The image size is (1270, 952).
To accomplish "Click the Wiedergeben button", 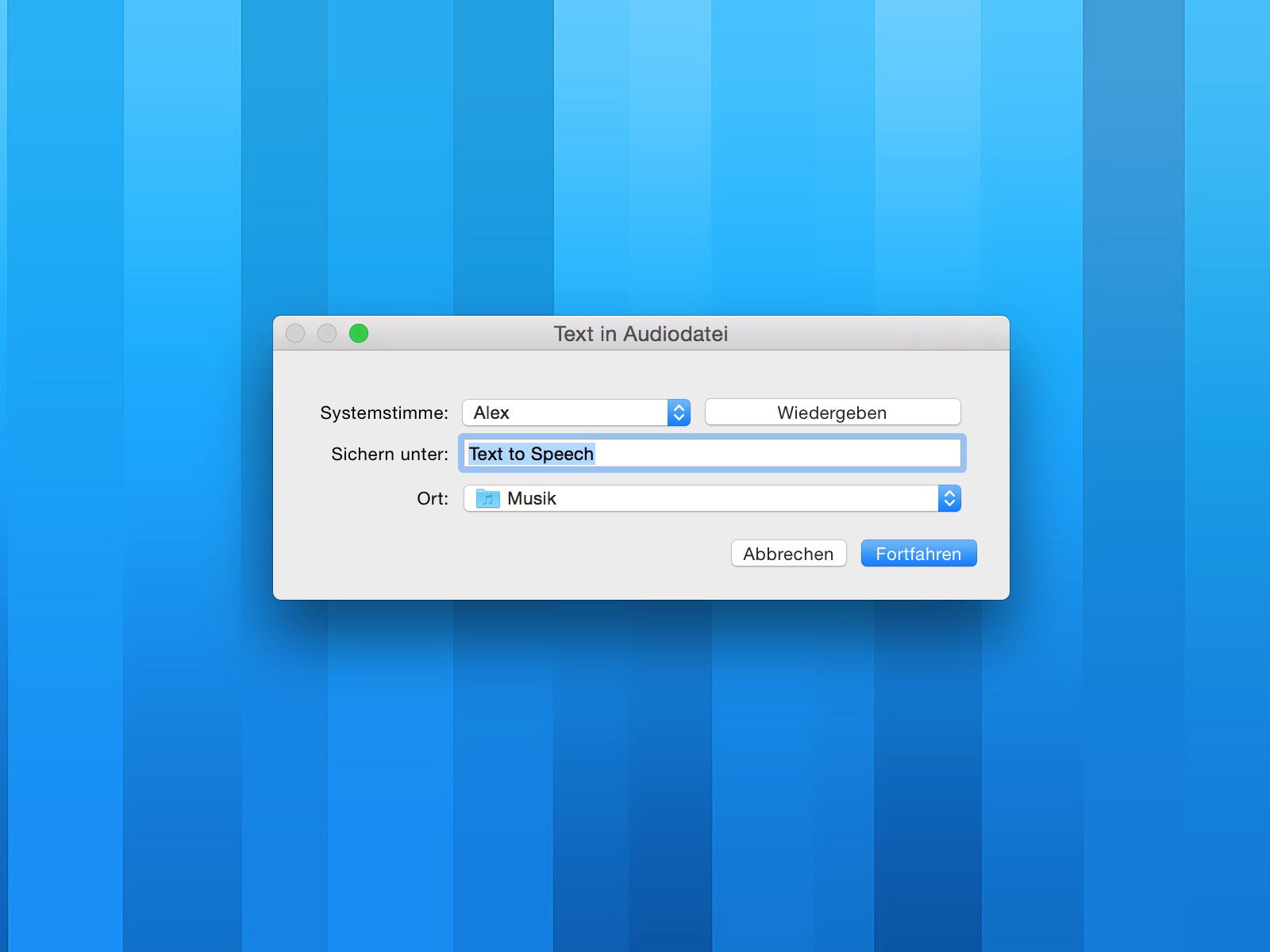I will click(x=833, y=413).
